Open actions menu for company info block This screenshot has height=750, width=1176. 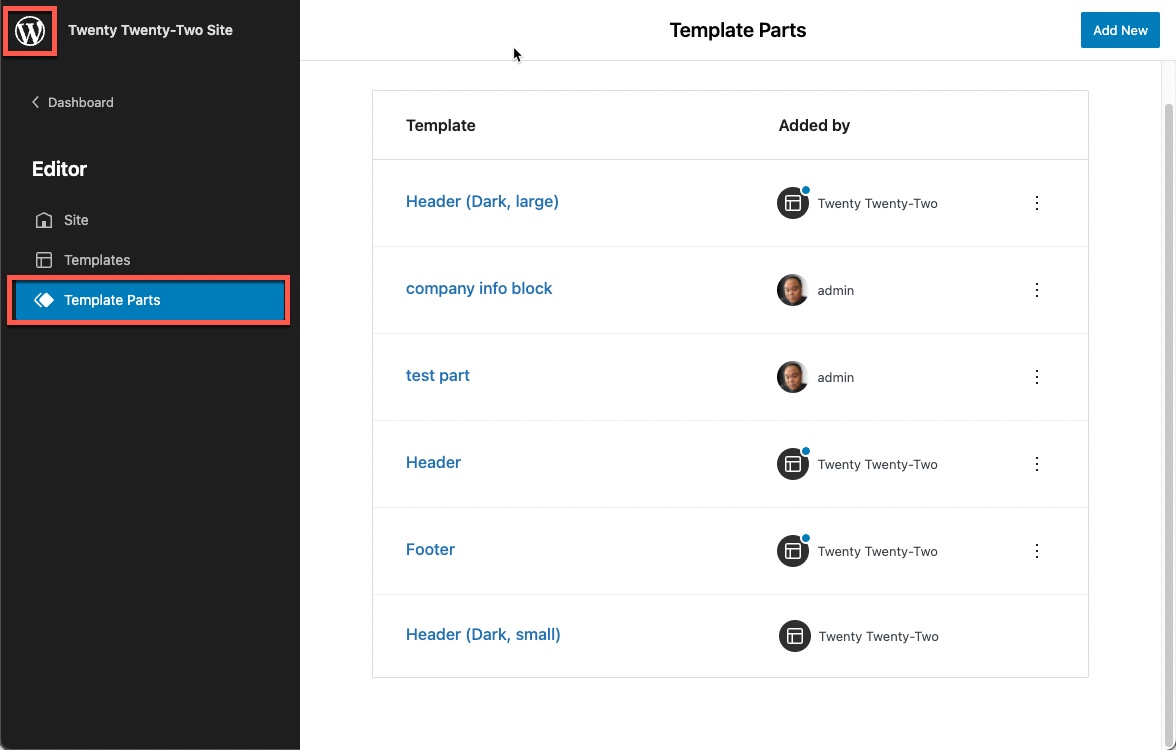[1037, 290]
